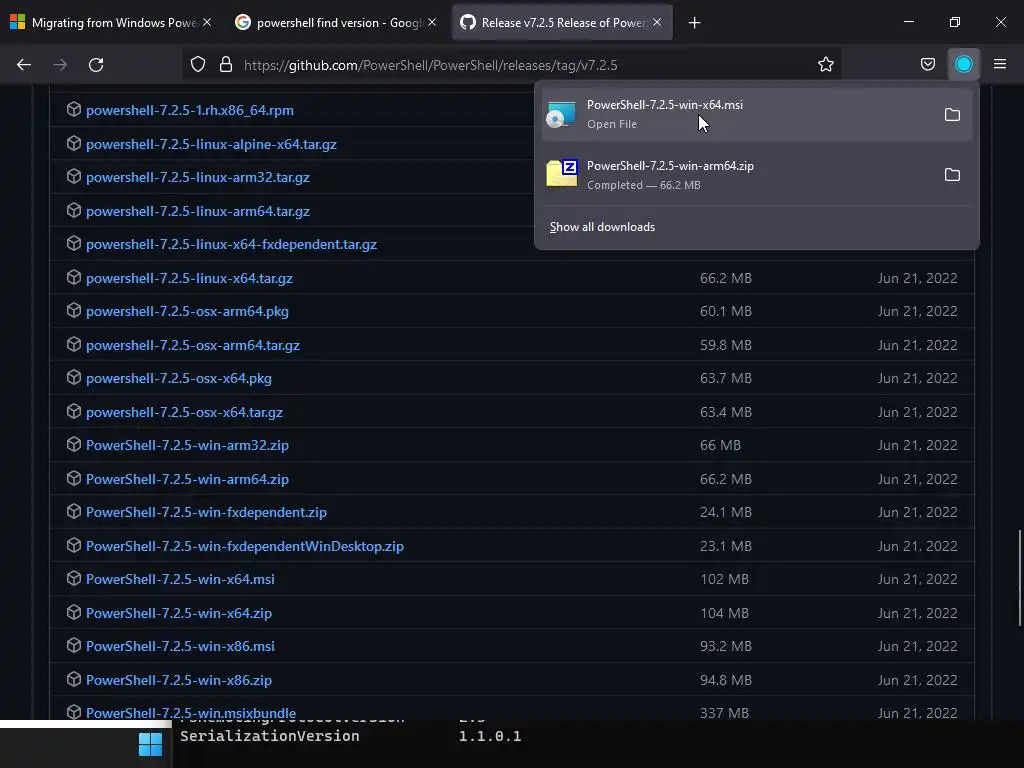View site security padlock info
The width and height of the screenshot is (1024, 768).
pos(226,65)
